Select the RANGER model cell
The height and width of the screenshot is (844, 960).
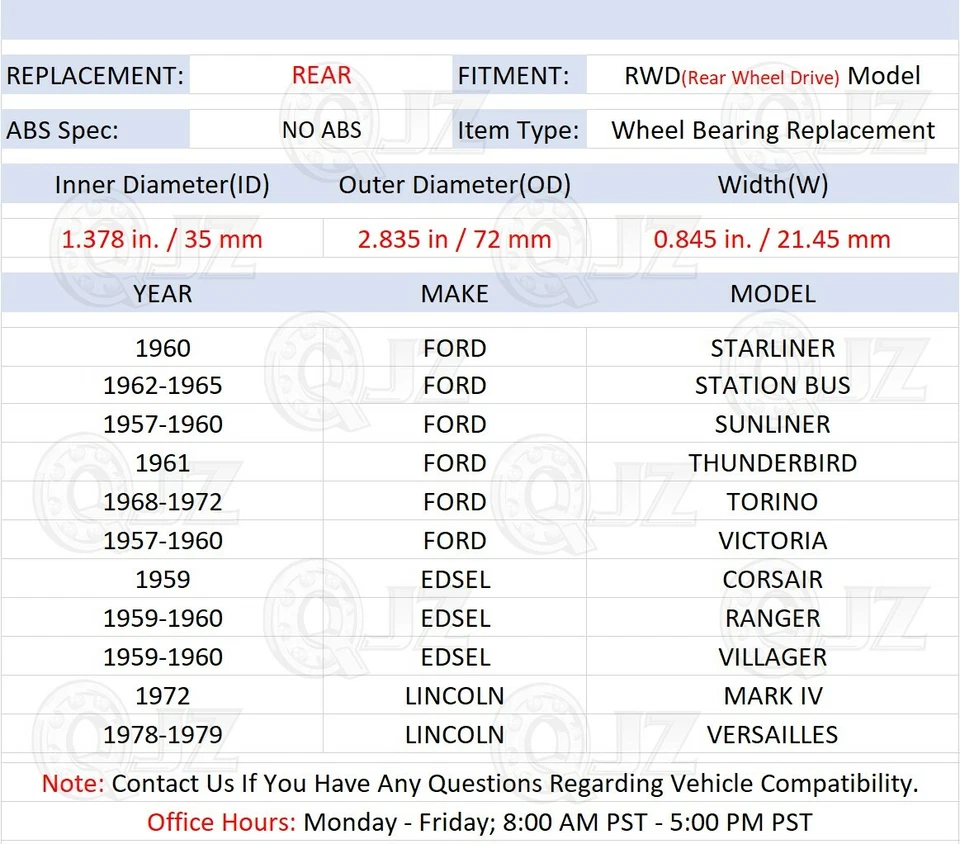coord(773,619)
